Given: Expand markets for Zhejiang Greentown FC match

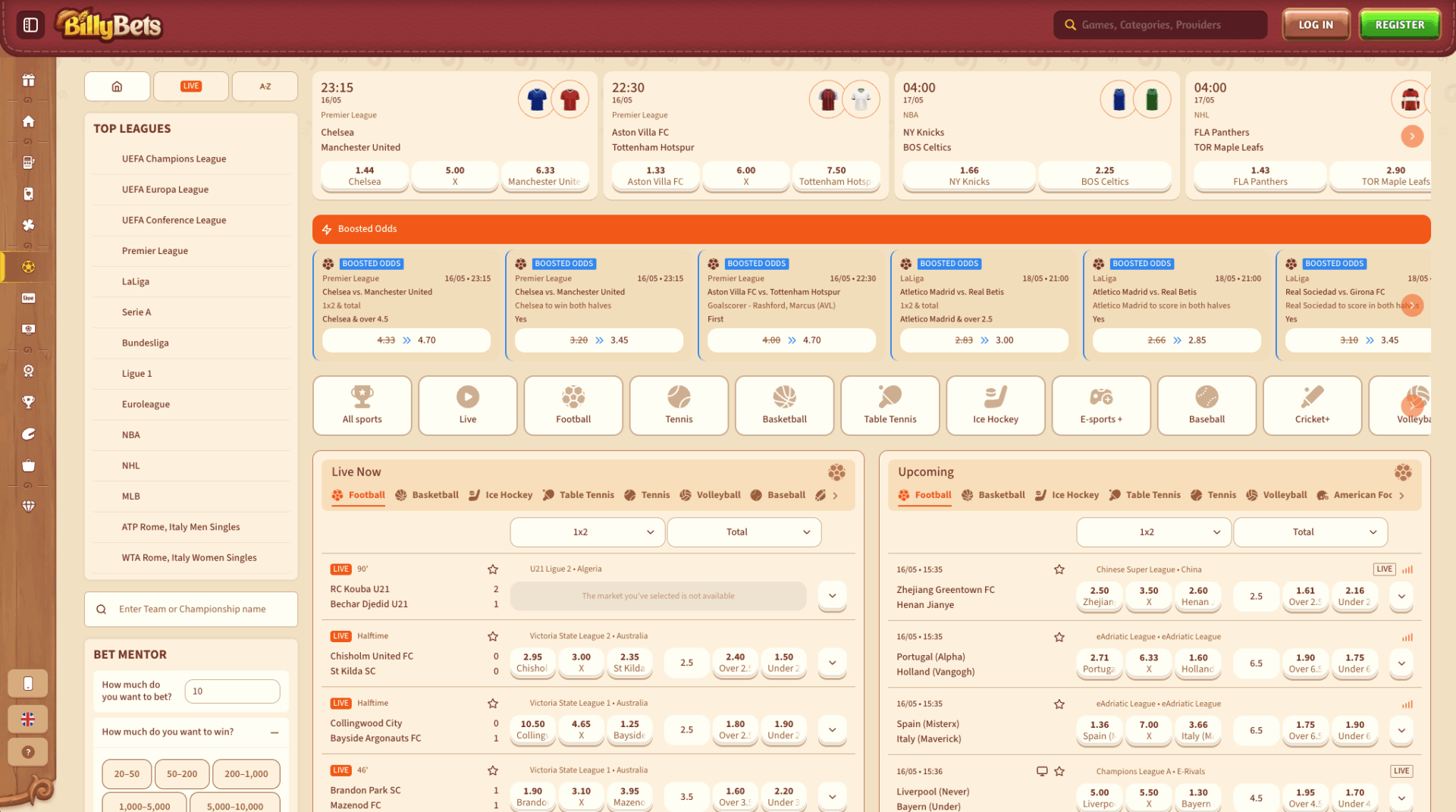Looking at the screenshot, I should coord(1401,597).
